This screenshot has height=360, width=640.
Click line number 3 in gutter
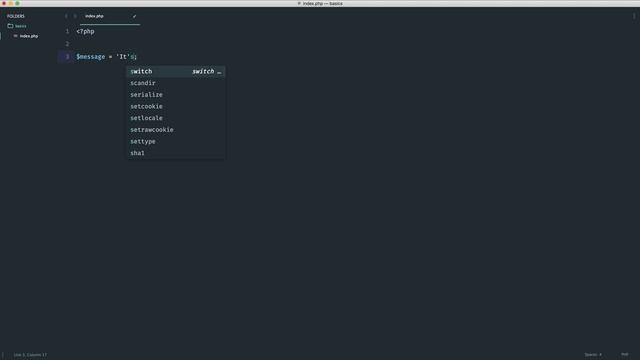[x=67, y=57]
